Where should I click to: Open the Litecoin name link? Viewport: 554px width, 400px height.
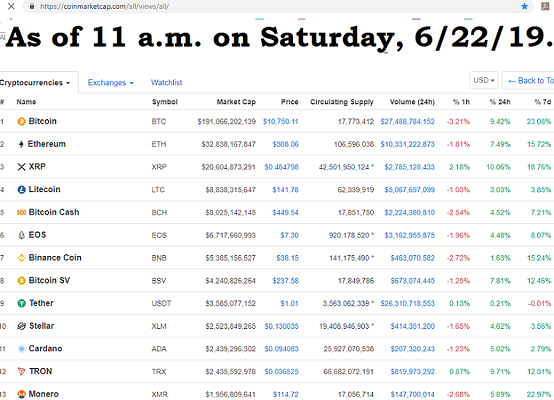[x=44, y=189]
